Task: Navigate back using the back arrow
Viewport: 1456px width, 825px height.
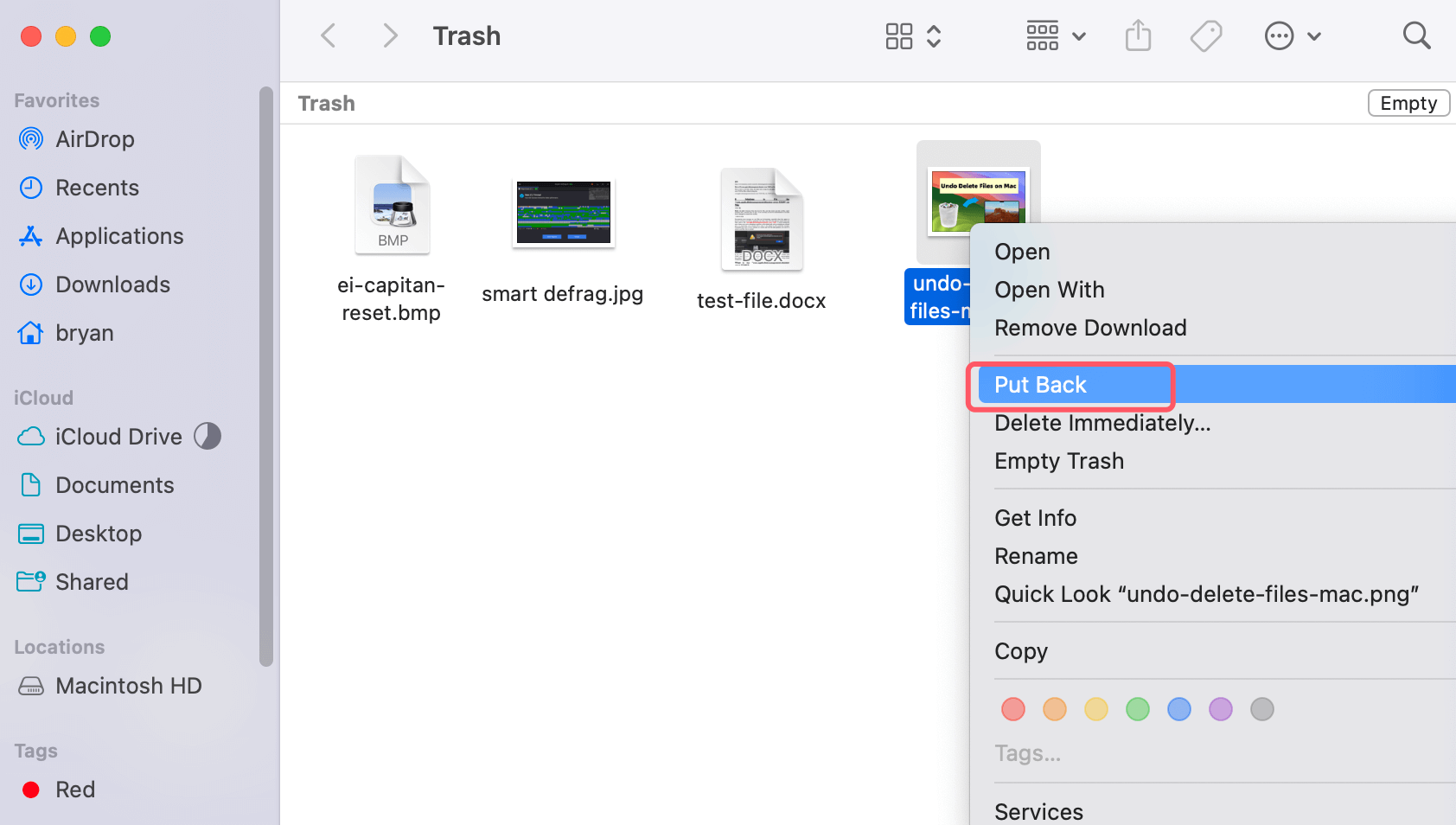Action: [328, 35]
